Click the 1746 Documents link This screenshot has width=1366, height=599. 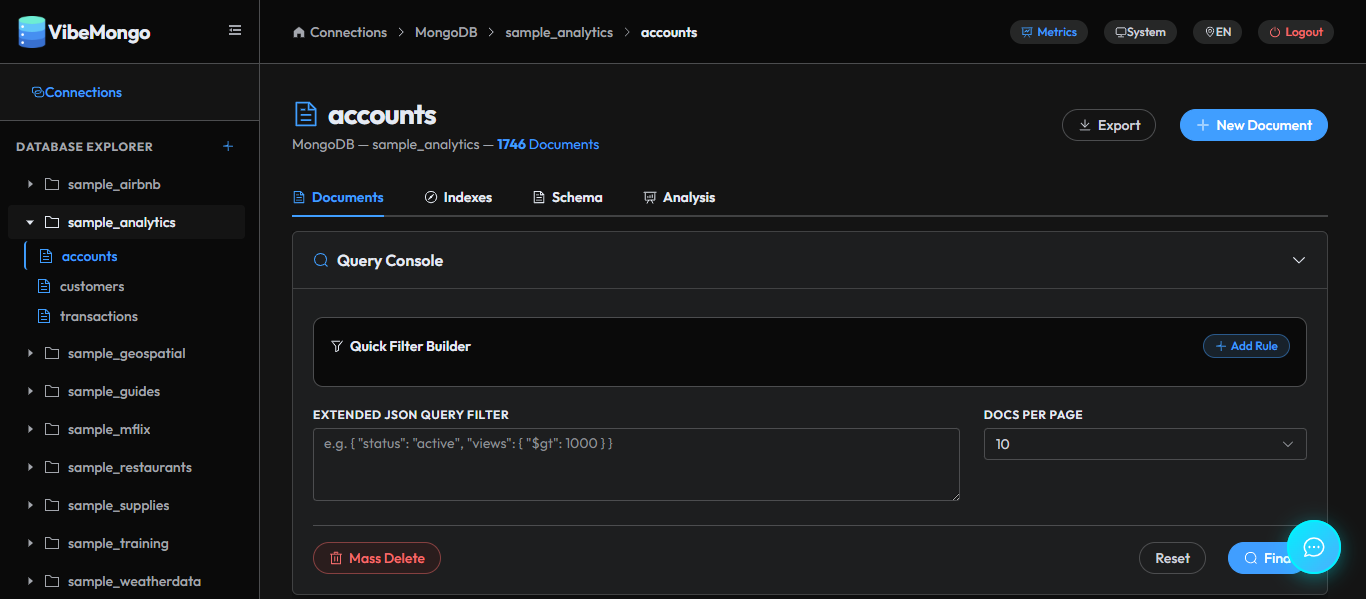pos(548,144)
